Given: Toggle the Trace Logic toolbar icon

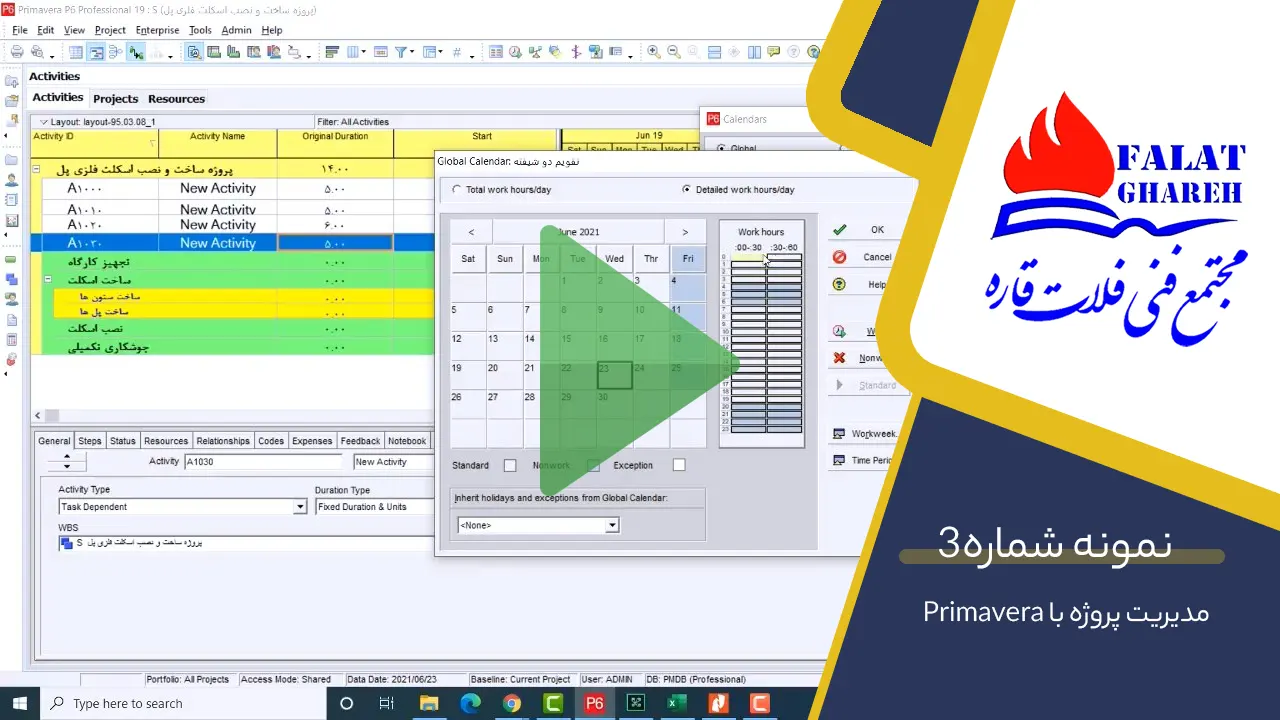Looking at the screenshot, I should (x=135, y=52).
